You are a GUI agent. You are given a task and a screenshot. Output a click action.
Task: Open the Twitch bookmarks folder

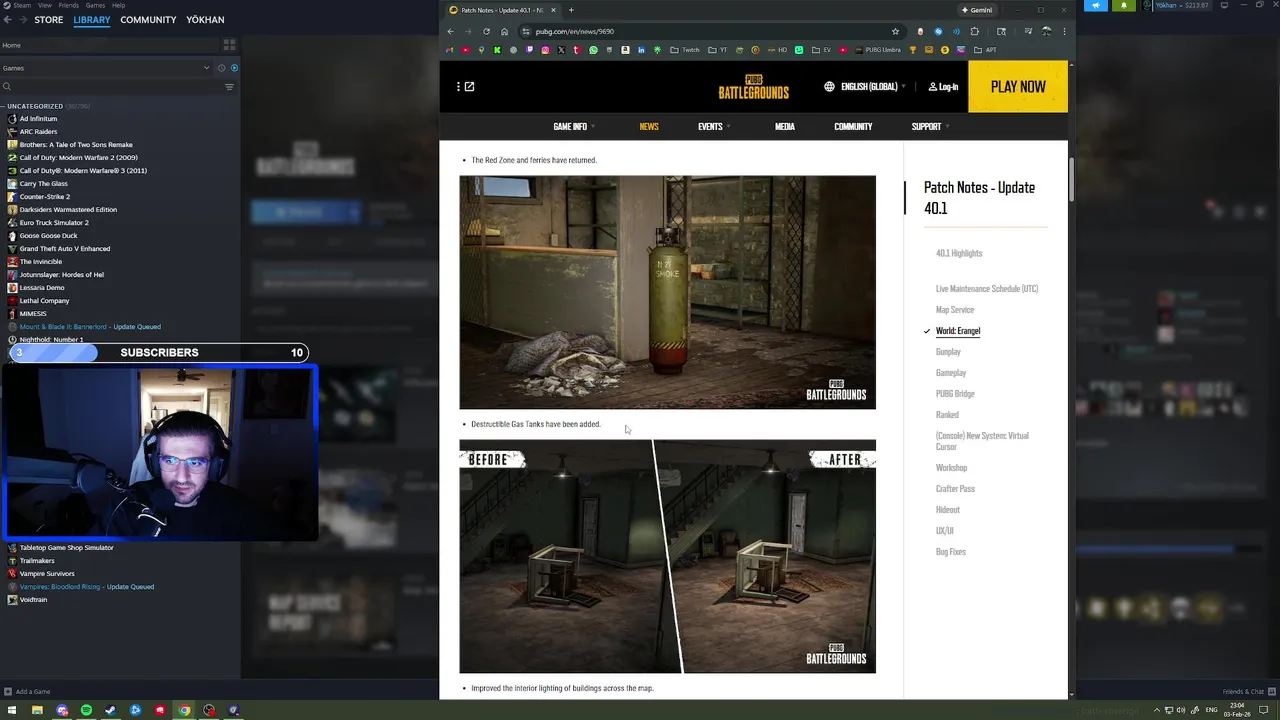tap(685, 50)
